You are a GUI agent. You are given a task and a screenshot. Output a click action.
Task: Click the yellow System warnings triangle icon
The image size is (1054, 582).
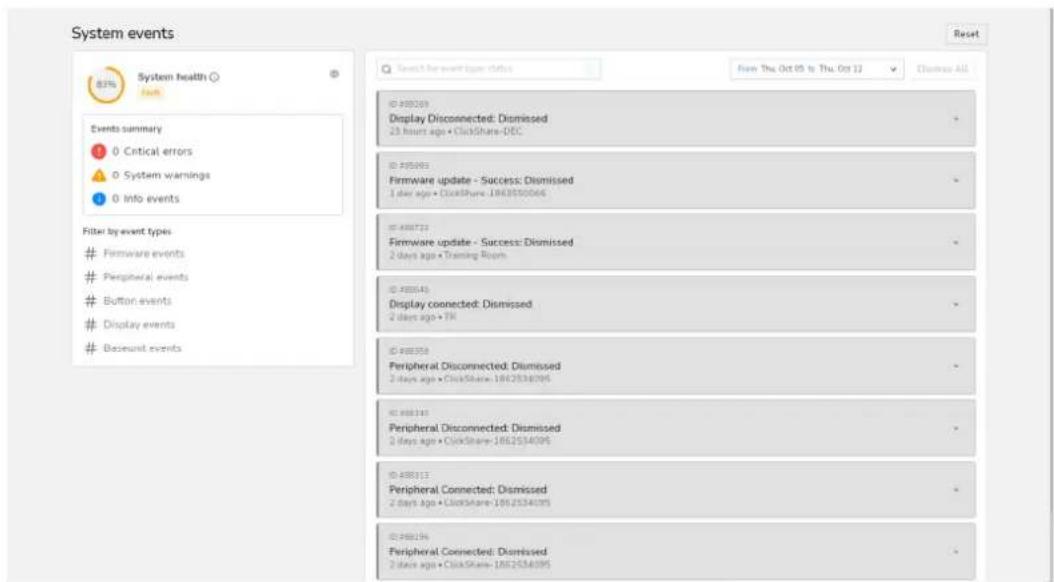(99, 175)
